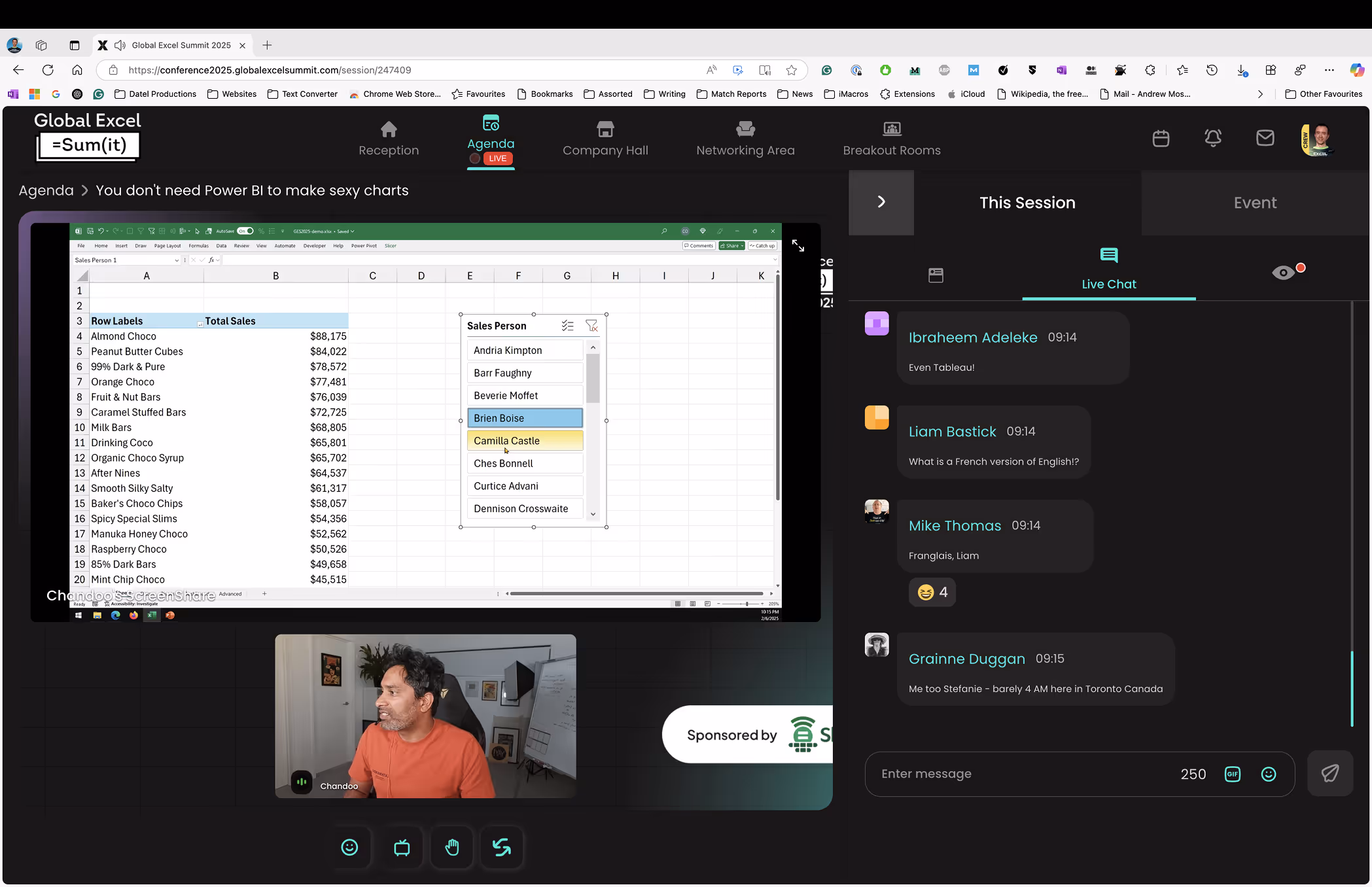
Task: Raise hand in the session controls
Action: (x=452, y=848)
